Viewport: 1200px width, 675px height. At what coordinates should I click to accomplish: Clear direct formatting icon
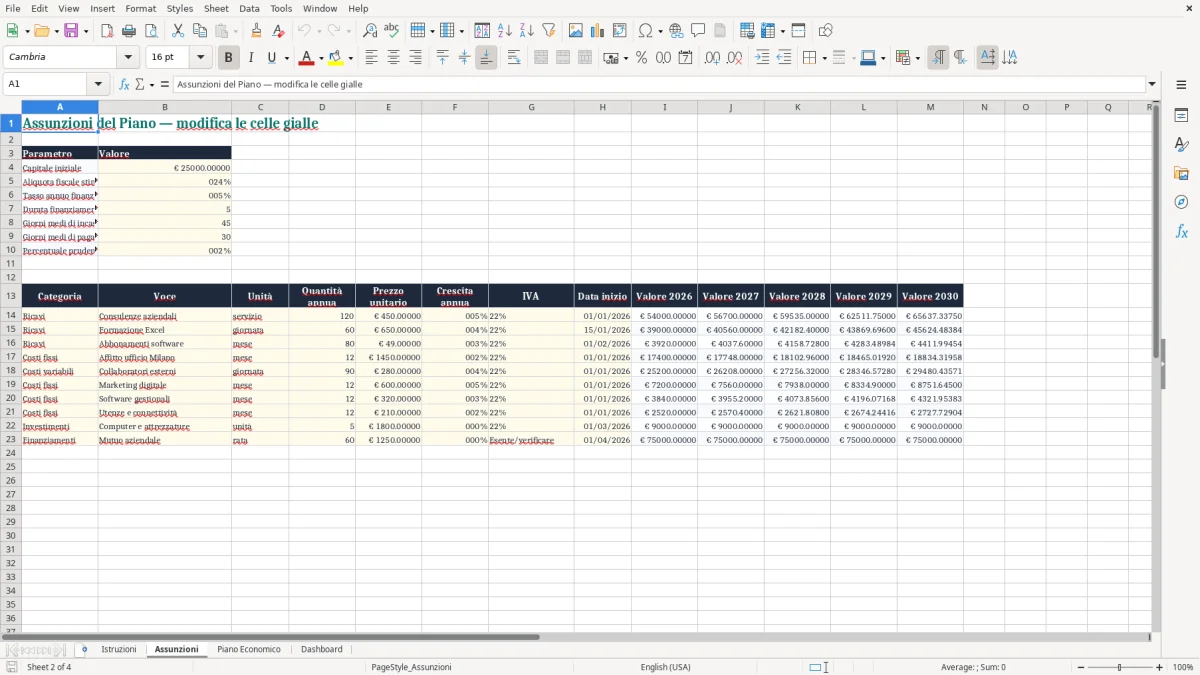tap(278, 31)
